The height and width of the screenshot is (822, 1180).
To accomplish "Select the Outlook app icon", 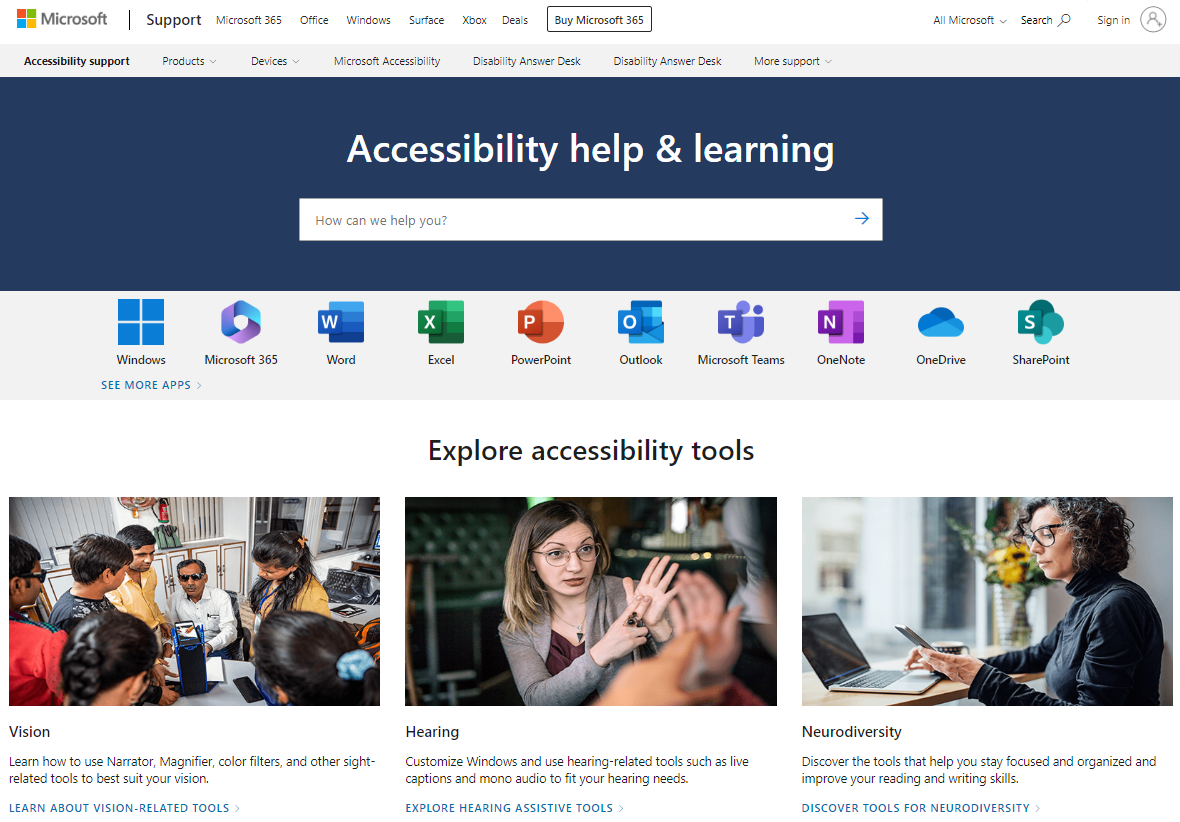I will tap(641, 323).
